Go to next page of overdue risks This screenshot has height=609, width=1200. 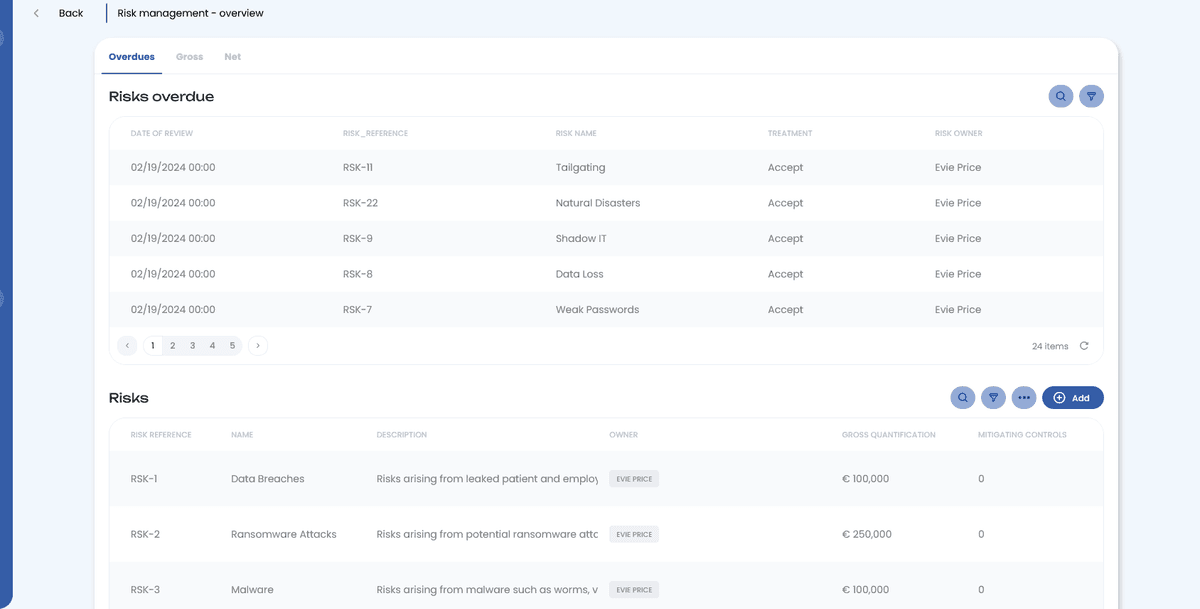pyautogui.click(x=258, y=346)
